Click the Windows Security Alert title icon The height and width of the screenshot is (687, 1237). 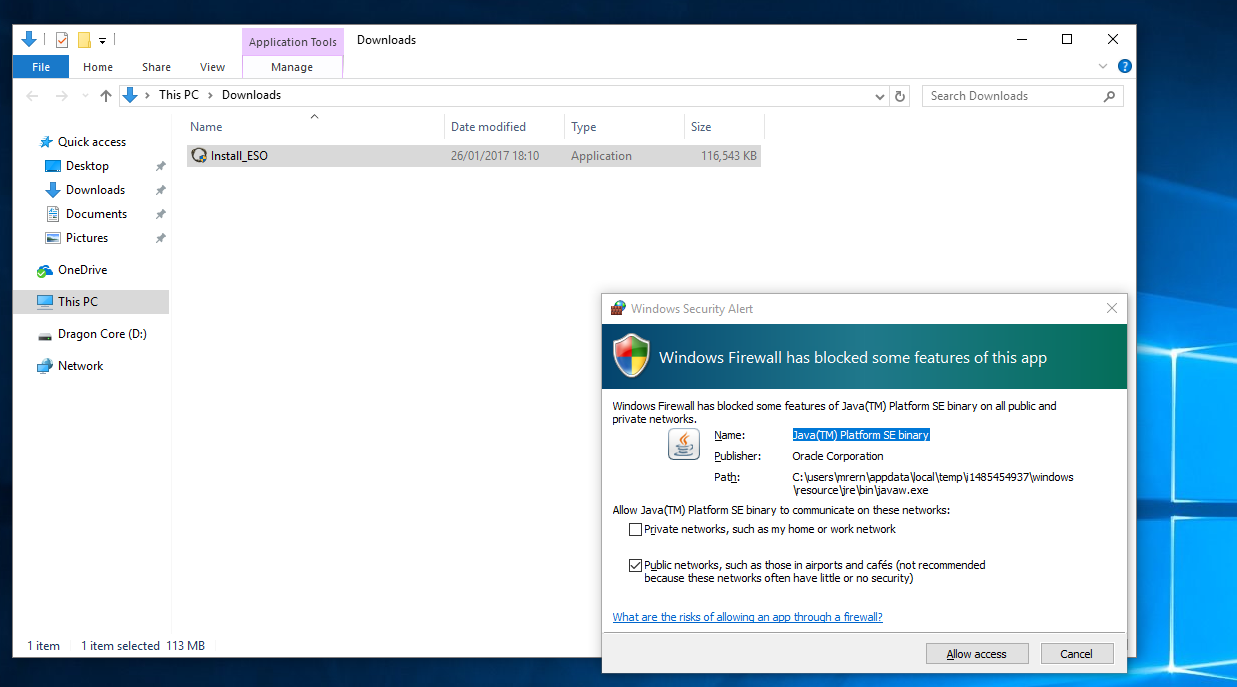click(x=618, y=309)
